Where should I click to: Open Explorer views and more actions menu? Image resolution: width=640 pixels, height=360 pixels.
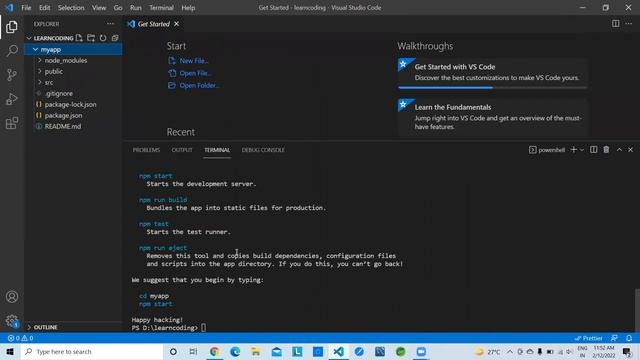[111, 24]
